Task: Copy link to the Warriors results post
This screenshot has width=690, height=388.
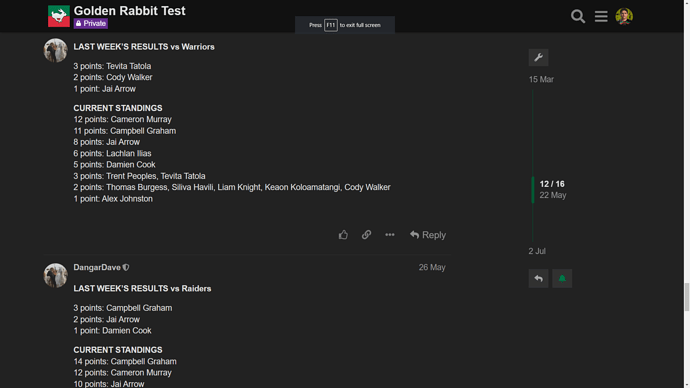Action: [367, 235]
